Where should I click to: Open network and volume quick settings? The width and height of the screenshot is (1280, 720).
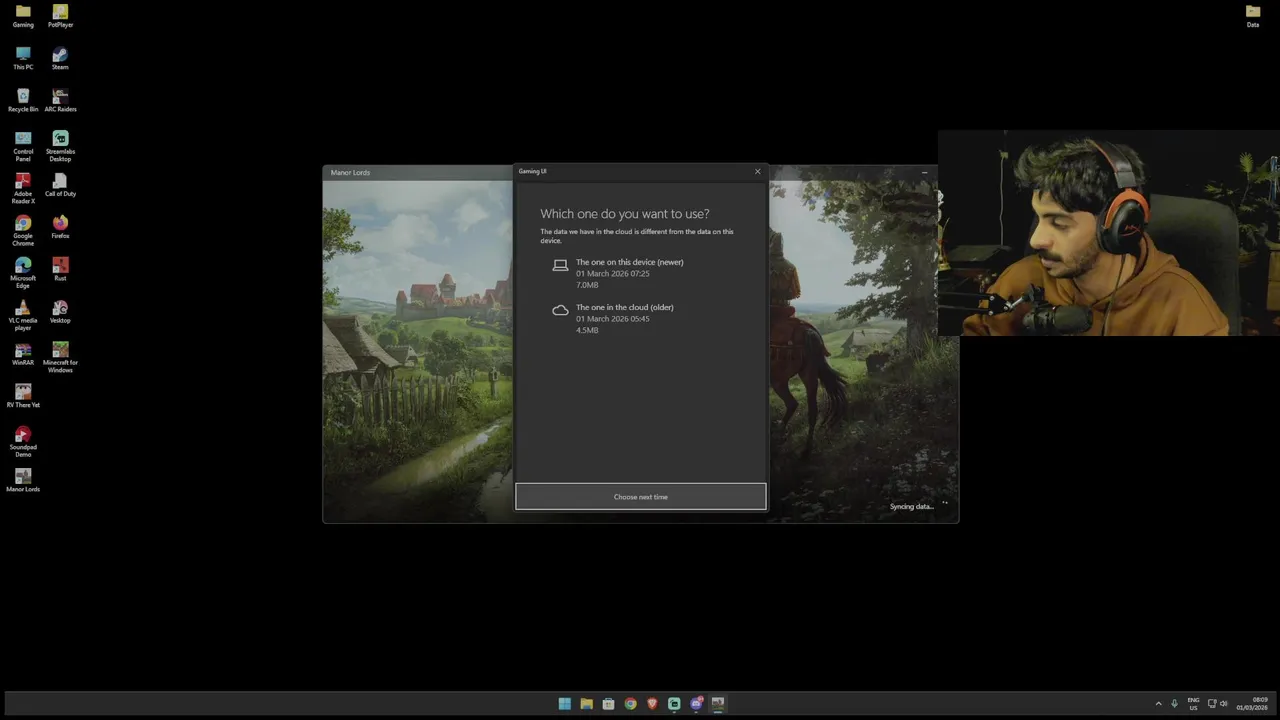1218,704
